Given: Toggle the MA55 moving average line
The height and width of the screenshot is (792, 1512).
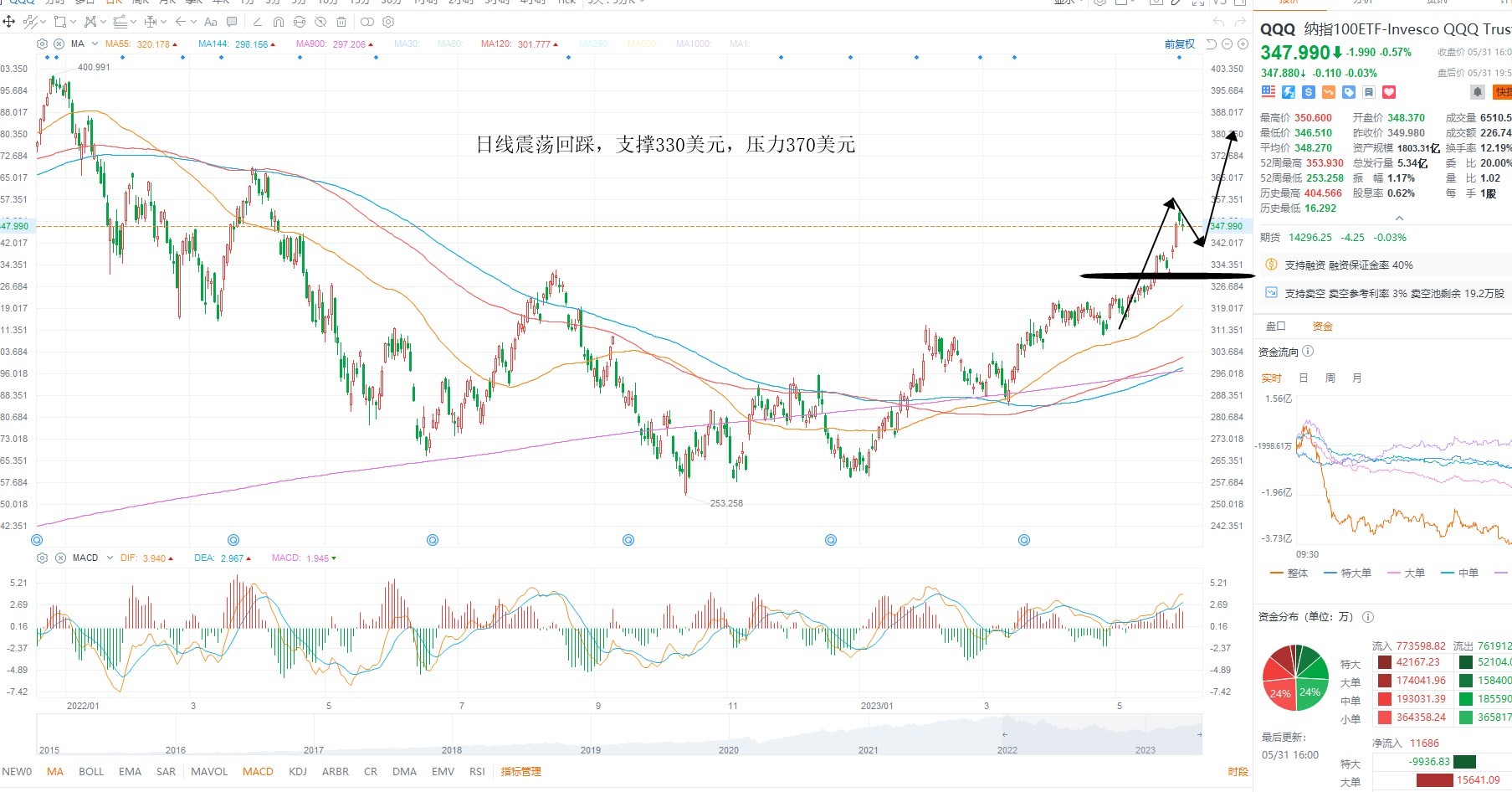Looking at the screenshot, I should click(x=141, y=44).
